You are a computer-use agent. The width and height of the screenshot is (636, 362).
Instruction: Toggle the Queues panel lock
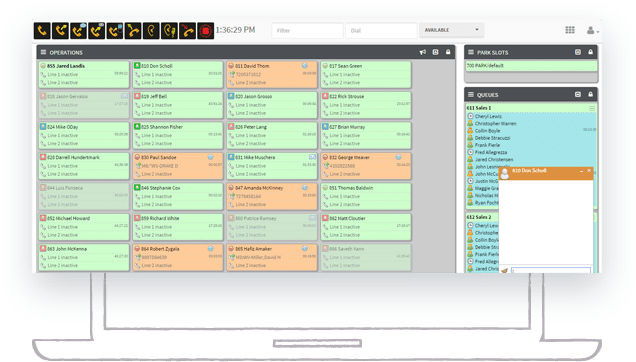(x=591, y=94)
